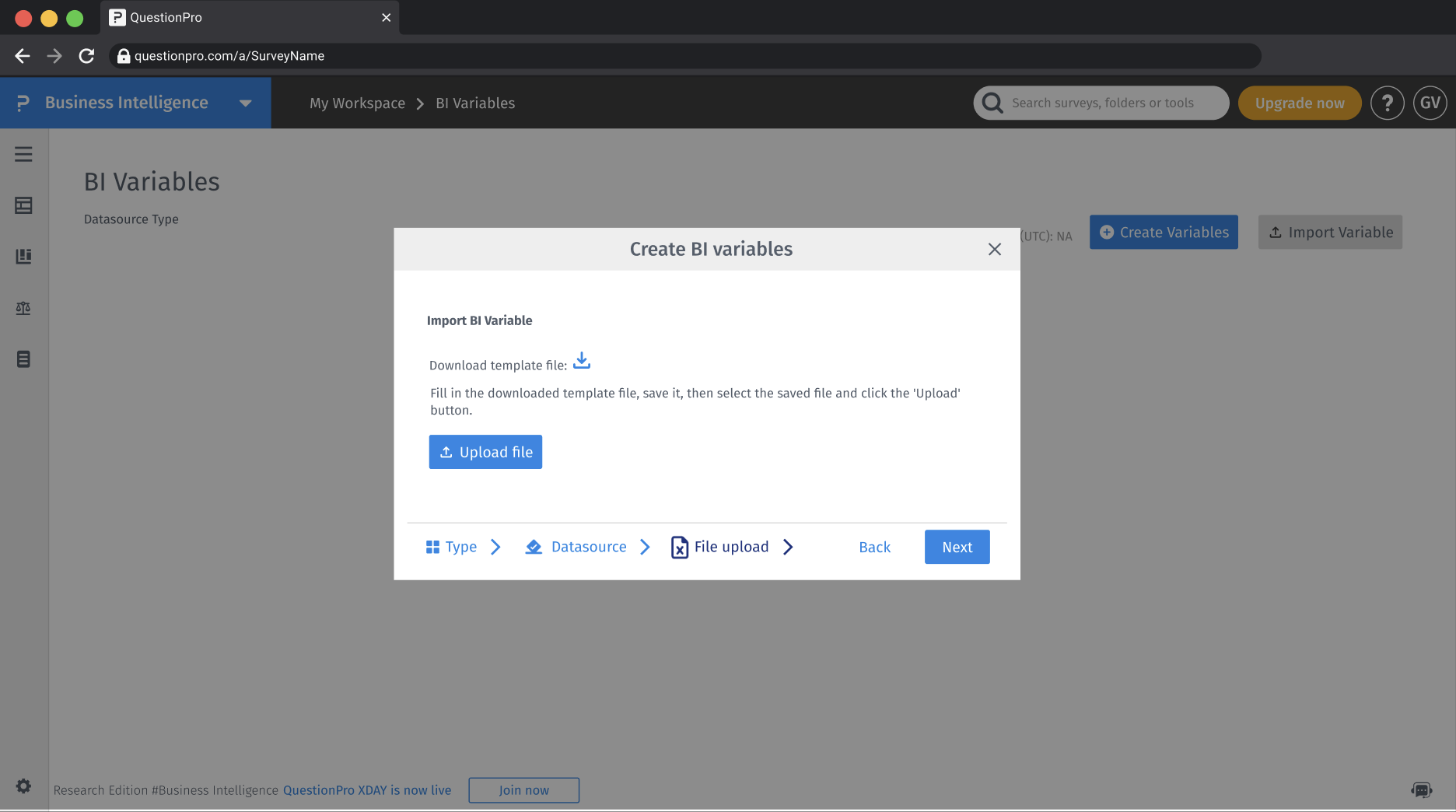Open the GV account avatar menu

pos(1430,102)
